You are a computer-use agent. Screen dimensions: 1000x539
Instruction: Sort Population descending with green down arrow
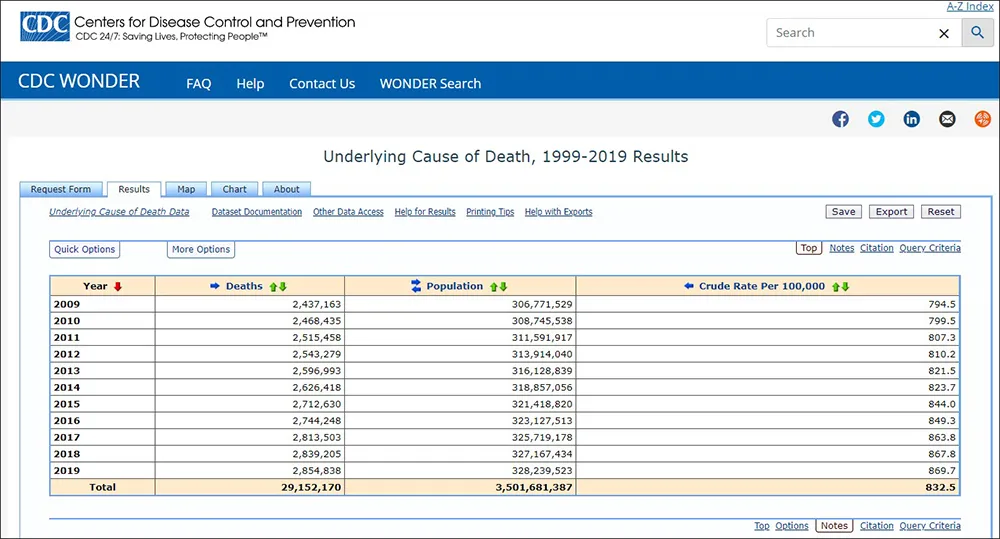coord(503,287)
